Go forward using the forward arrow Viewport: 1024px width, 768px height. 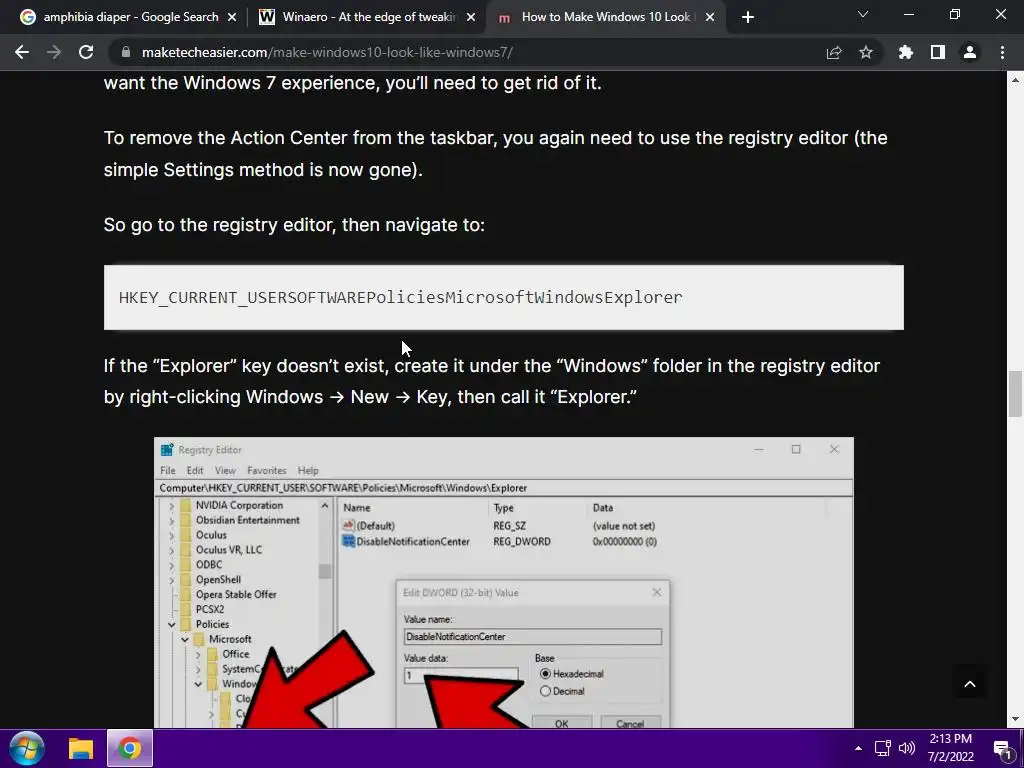click(x=54, y=52)
